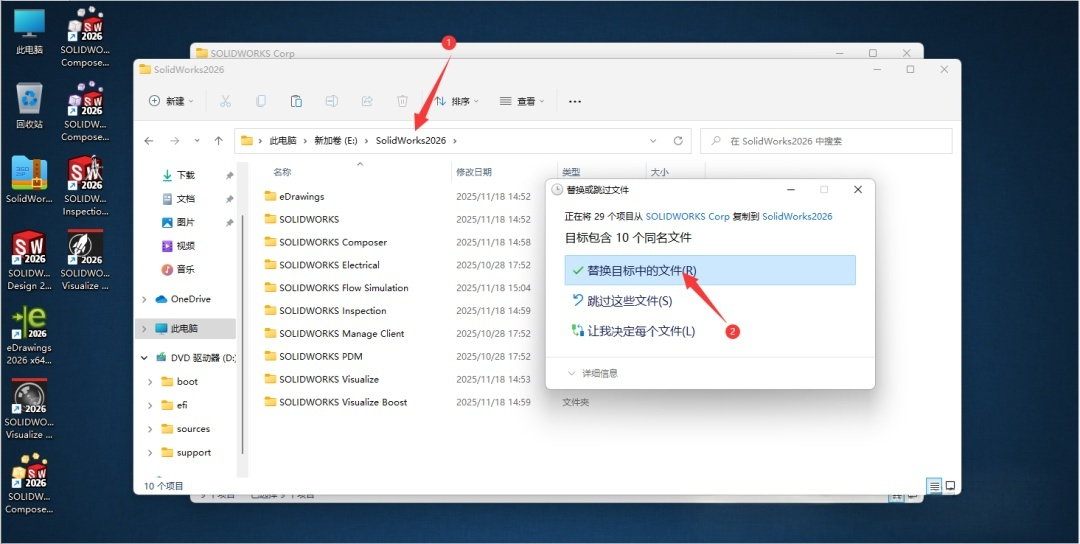Click the Paste clipboard icon in toolbar
The width and height of the screenshot is (1080, 544).
296,101
